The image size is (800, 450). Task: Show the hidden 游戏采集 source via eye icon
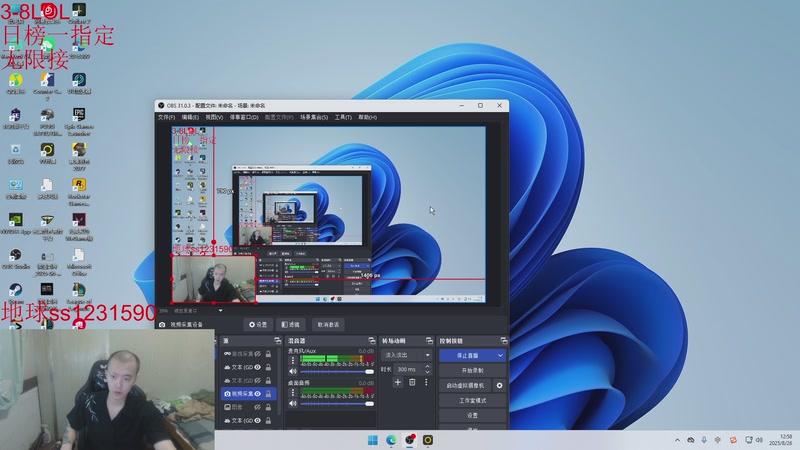tap(258, 354)
